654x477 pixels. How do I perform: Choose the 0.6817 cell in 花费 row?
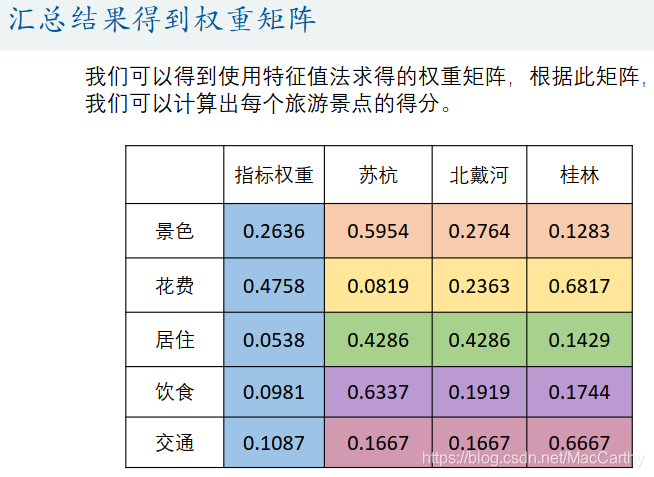579,286
